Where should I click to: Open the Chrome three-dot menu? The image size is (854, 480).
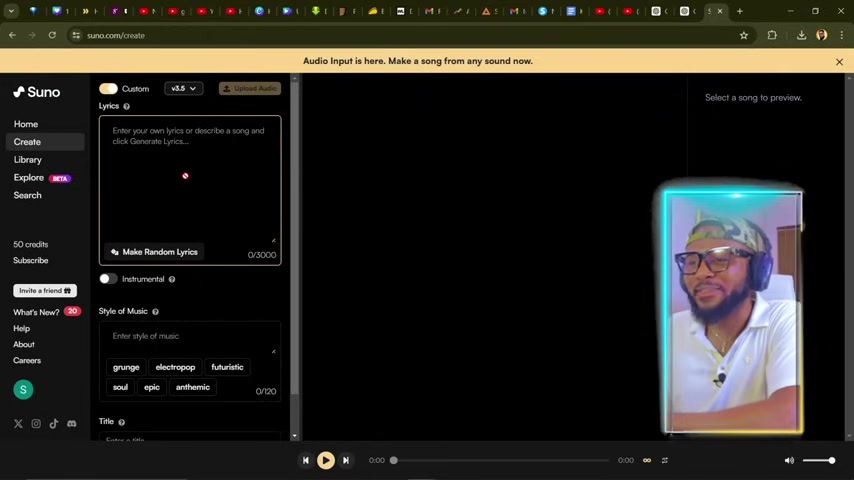pyautogui.click(x=842, y=35)
